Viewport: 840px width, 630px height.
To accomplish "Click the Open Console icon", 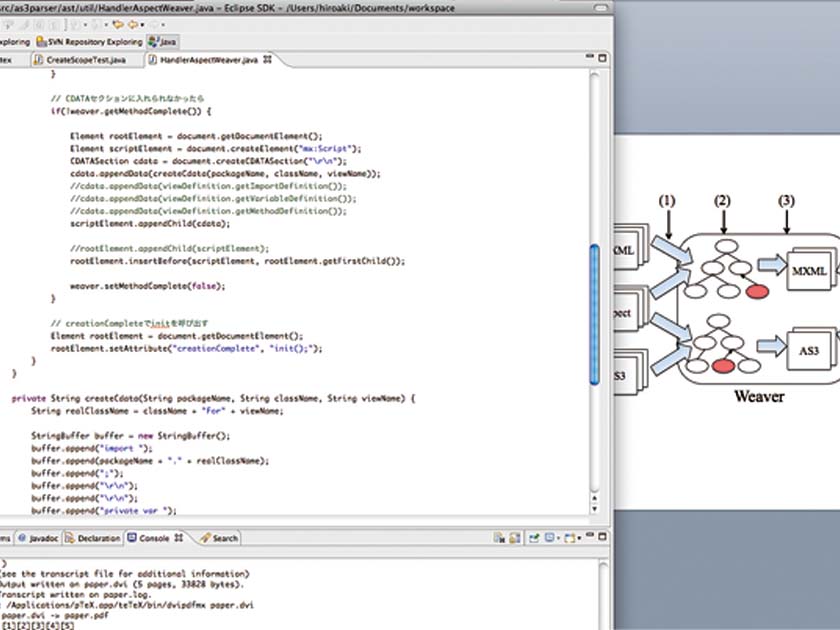I will tap(569, 538).
